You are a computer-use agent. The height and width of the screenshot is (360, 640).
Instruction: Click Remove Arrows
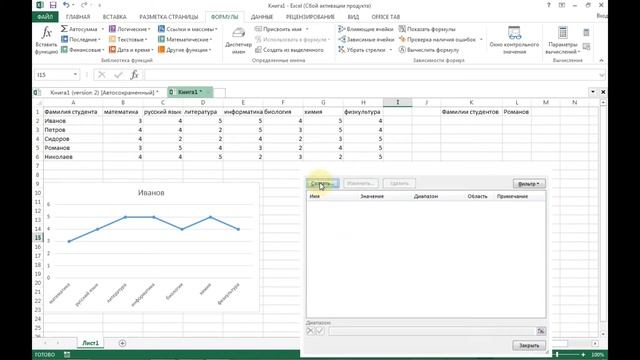(361, 50)
